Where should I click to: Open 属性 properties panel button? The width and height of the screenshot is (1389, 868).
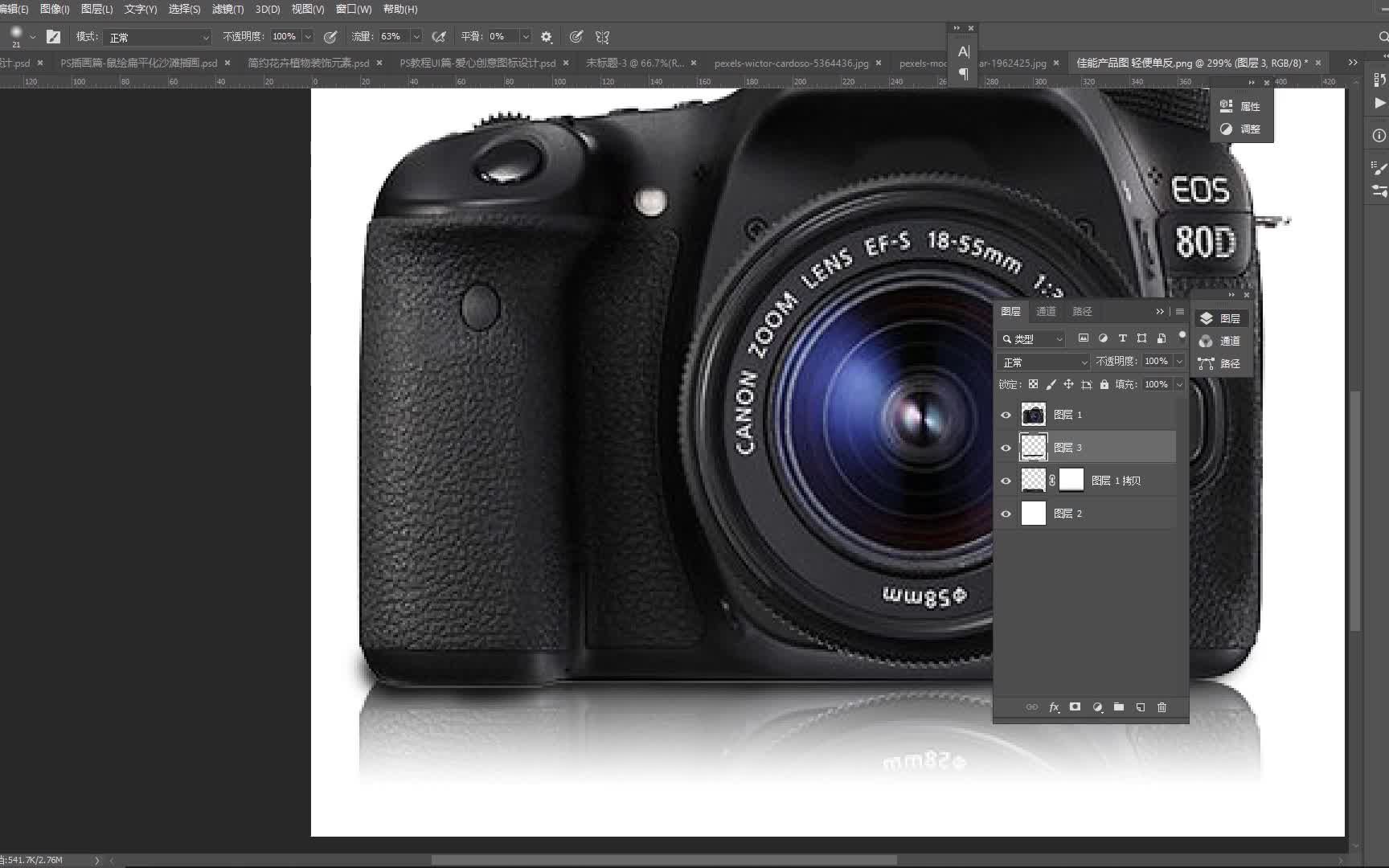click(1241, 106)
